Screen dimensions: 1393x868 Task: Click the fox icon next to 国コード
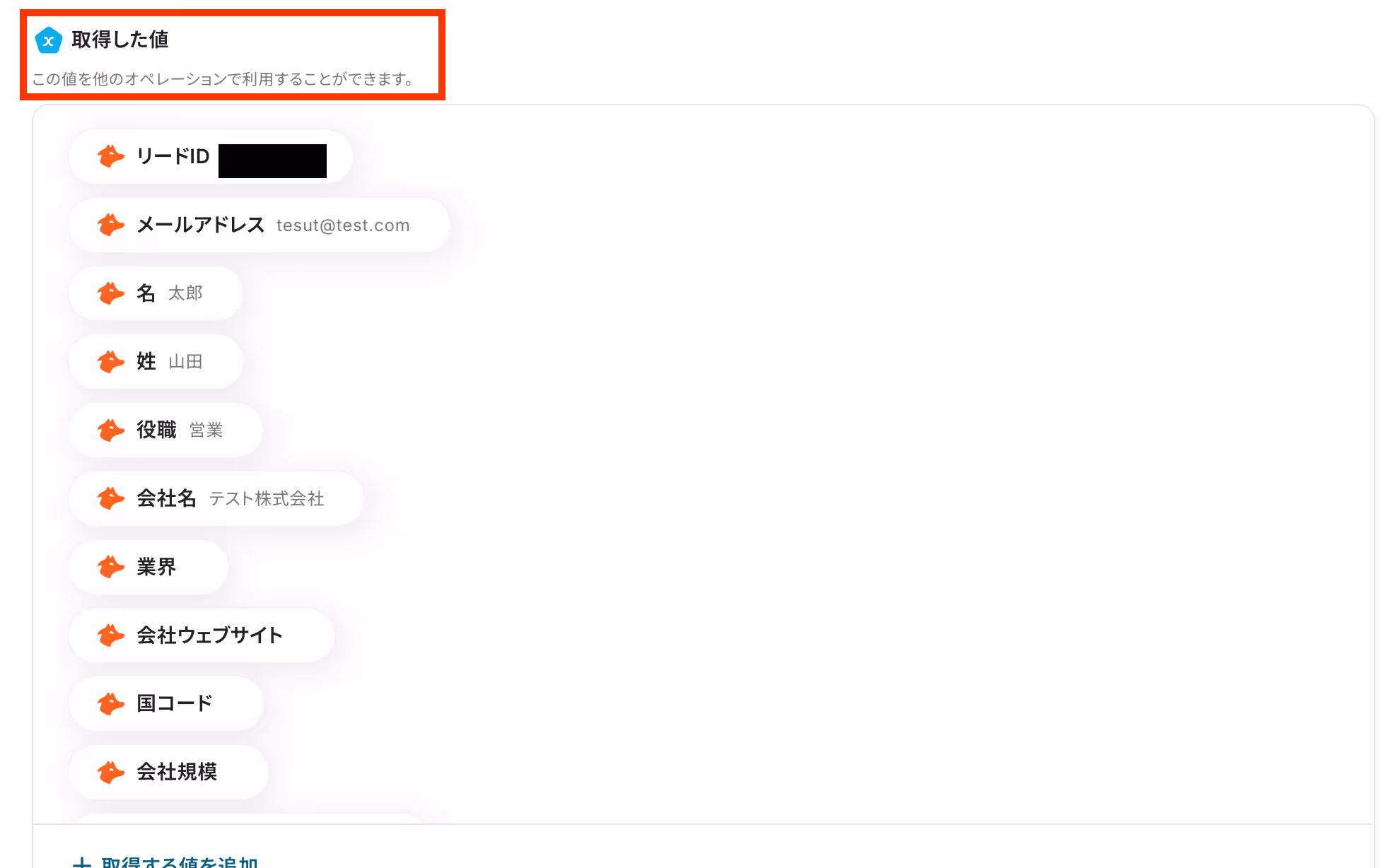pos(111,703)
